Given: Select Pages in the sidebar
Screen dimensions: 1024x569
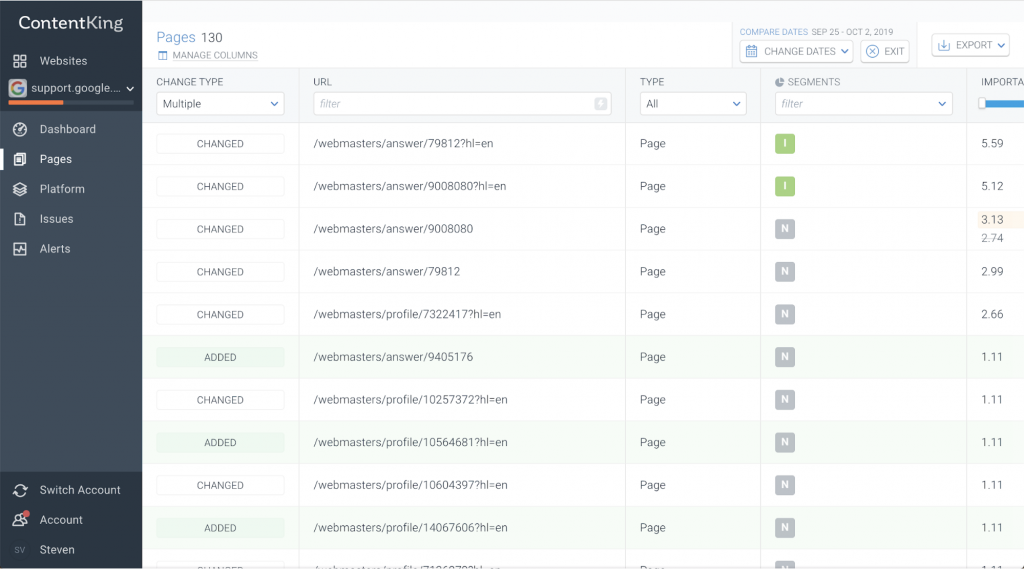Looking at the screenshot, I should [x=56, y=159].
